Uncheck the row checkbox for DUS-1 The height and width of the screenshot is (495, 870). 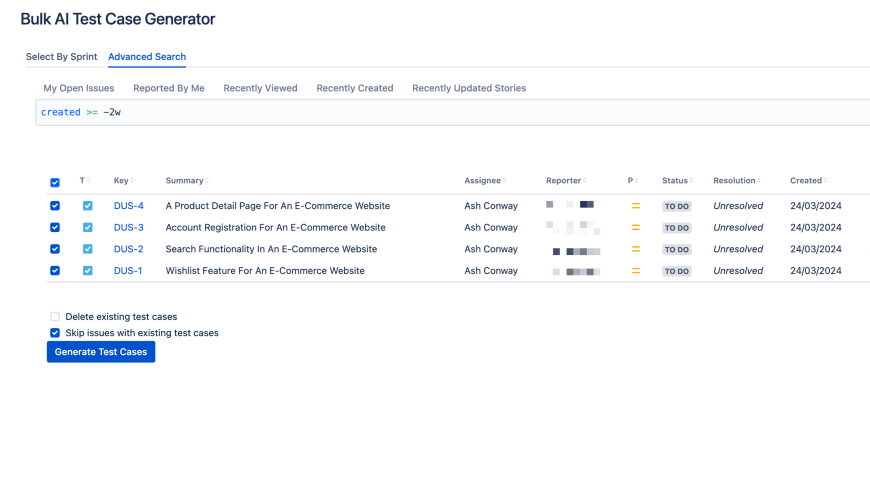click(x=55, y=271)
